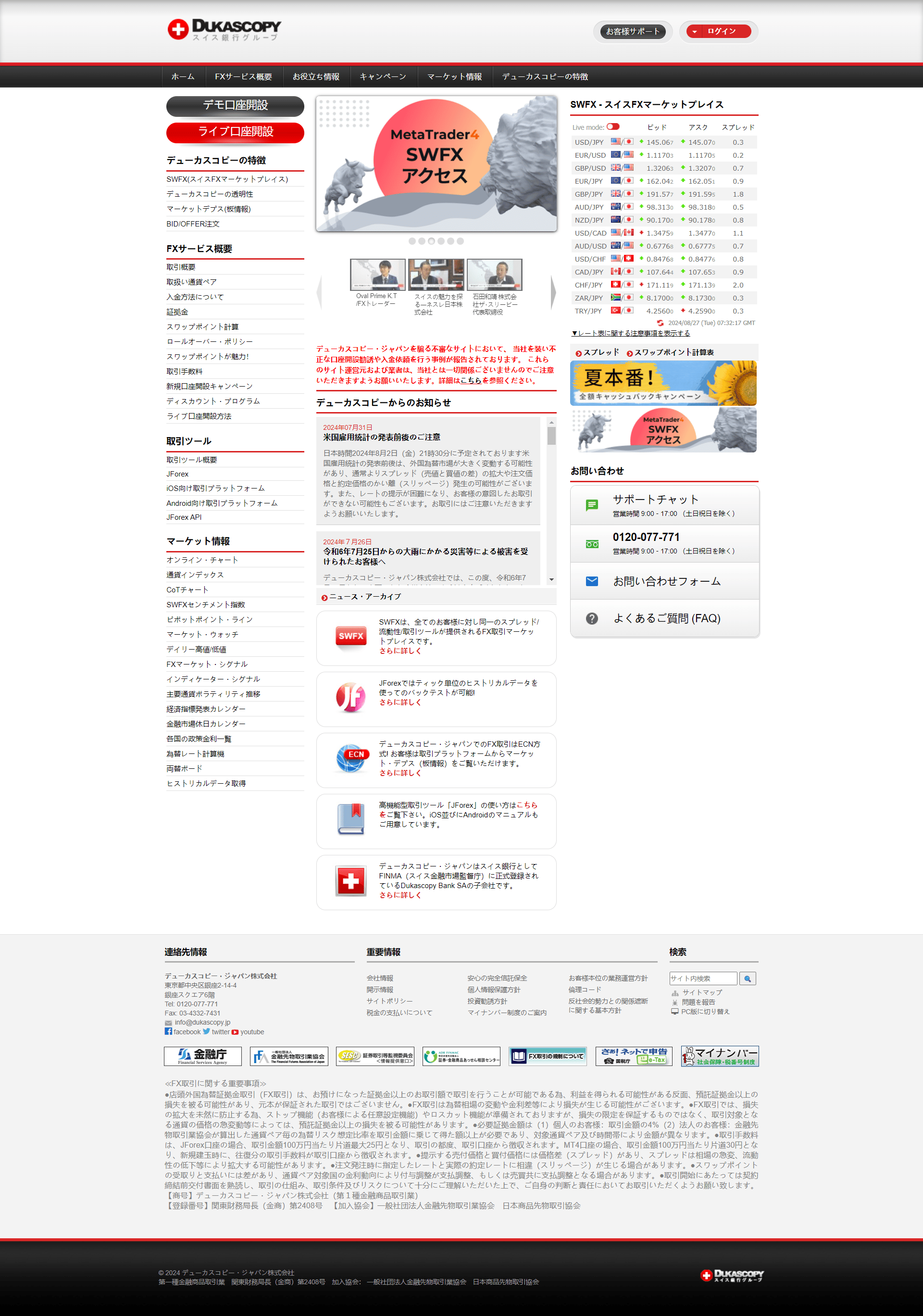Viewport: 923px width, 1316px height.
Task: Open 会社情報 footer link
Action: pos(380,978)
